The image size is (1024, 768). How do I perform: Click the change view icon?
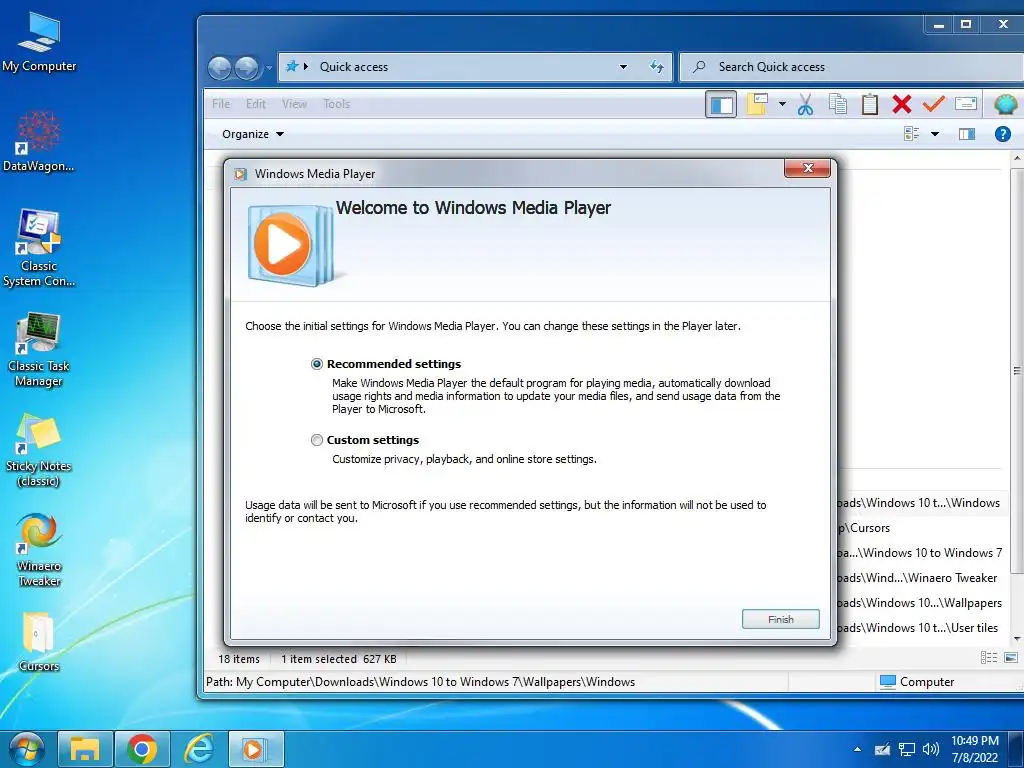click(x=912, y=134)
